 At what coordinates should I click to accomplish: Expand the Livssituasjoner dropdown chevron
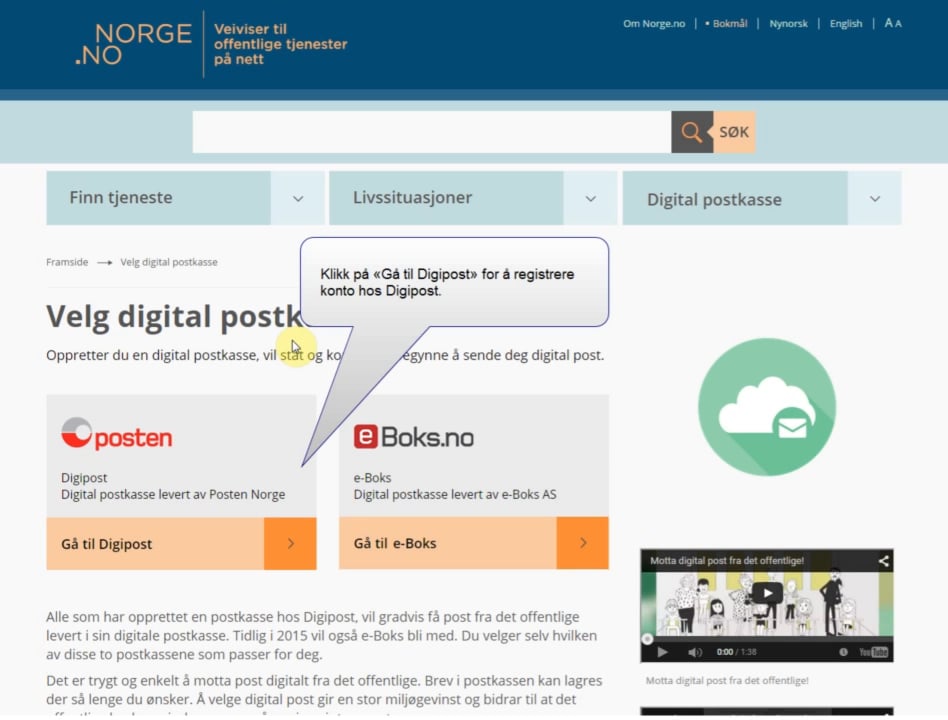click(x=591, y=198)
